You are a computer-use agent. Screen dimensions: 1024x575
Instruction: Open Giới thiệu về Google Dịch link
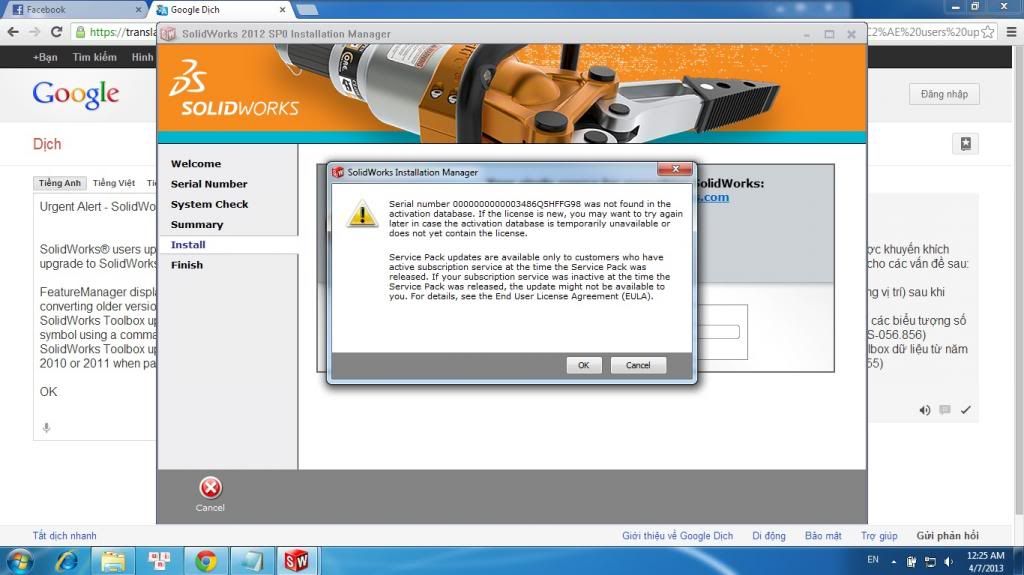point(677,535)
